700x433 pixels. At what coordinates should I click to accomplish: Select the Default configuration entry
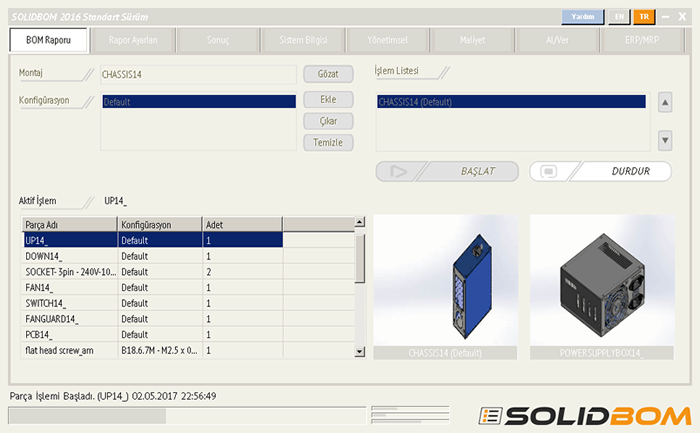[199, 102]
